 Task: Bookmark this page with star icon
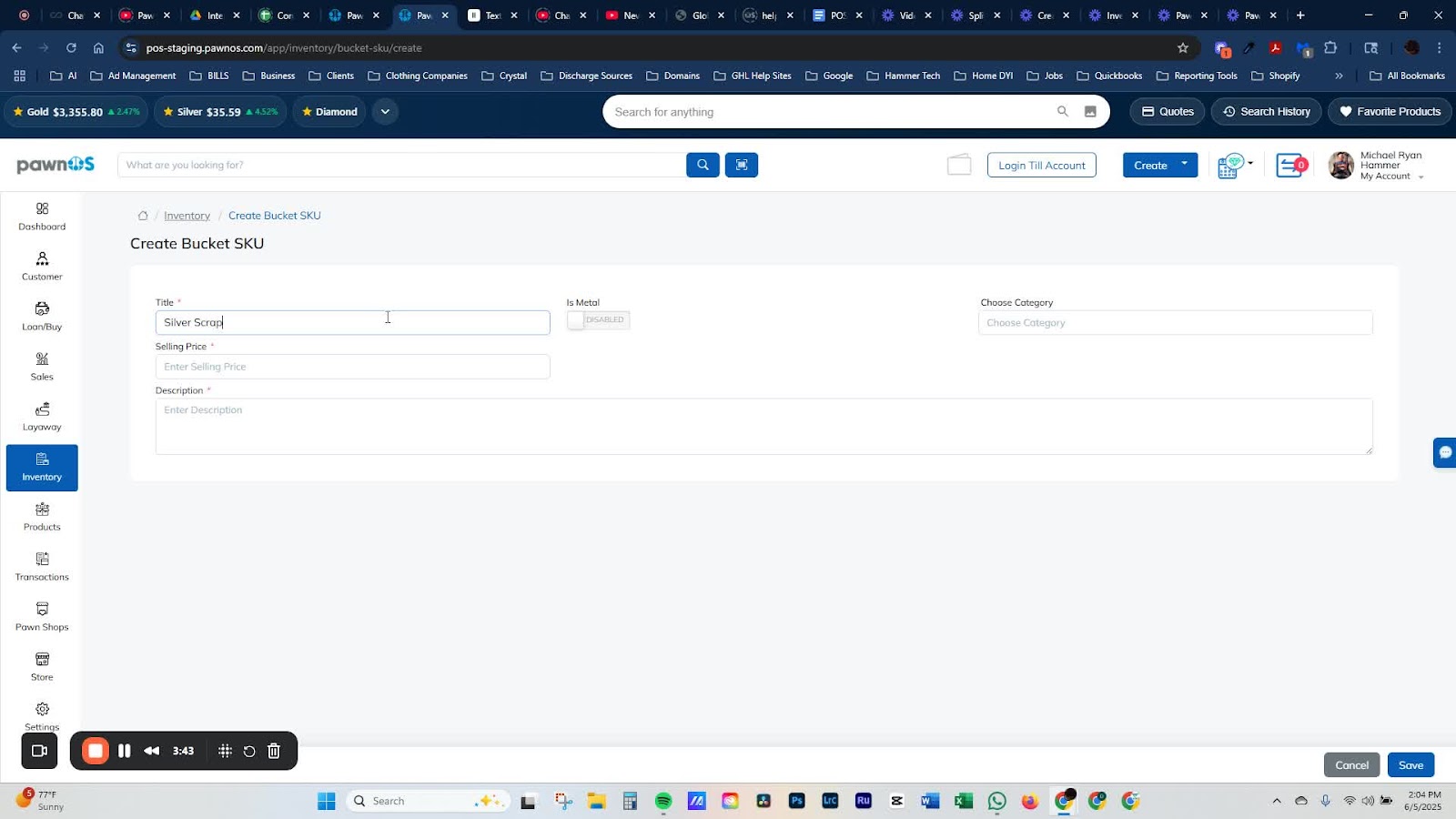click(x=1183, y=48)
